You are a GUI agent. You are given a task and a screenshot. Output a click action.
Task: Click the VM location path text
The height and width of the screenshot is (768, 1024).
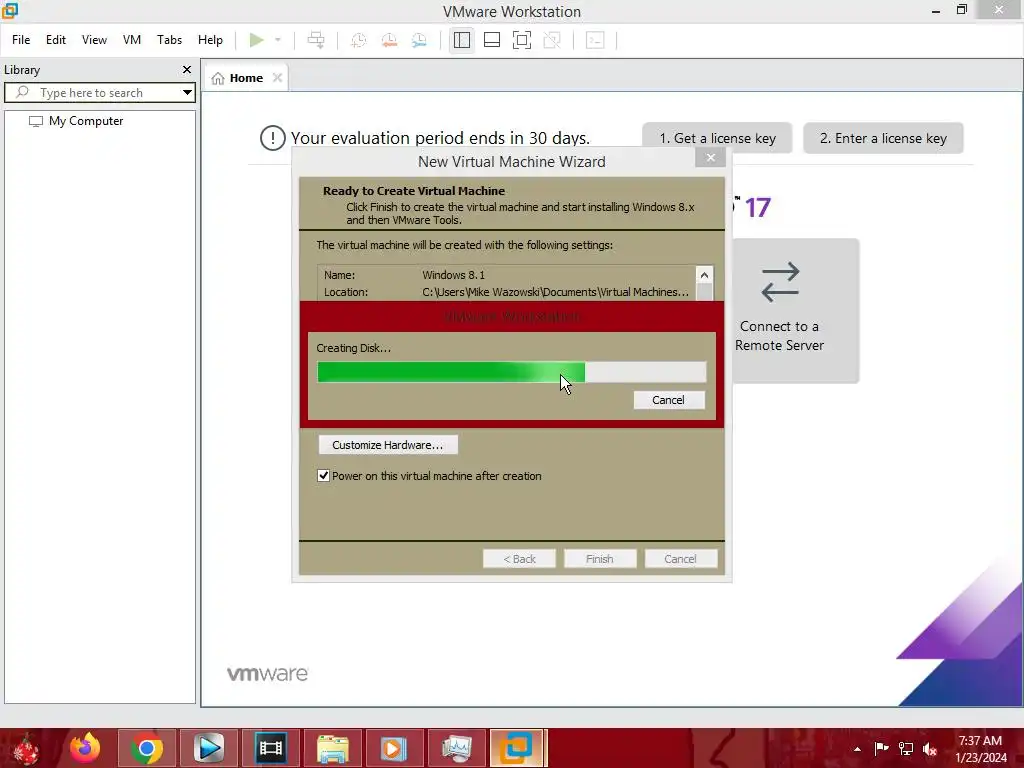coord(555,292)
